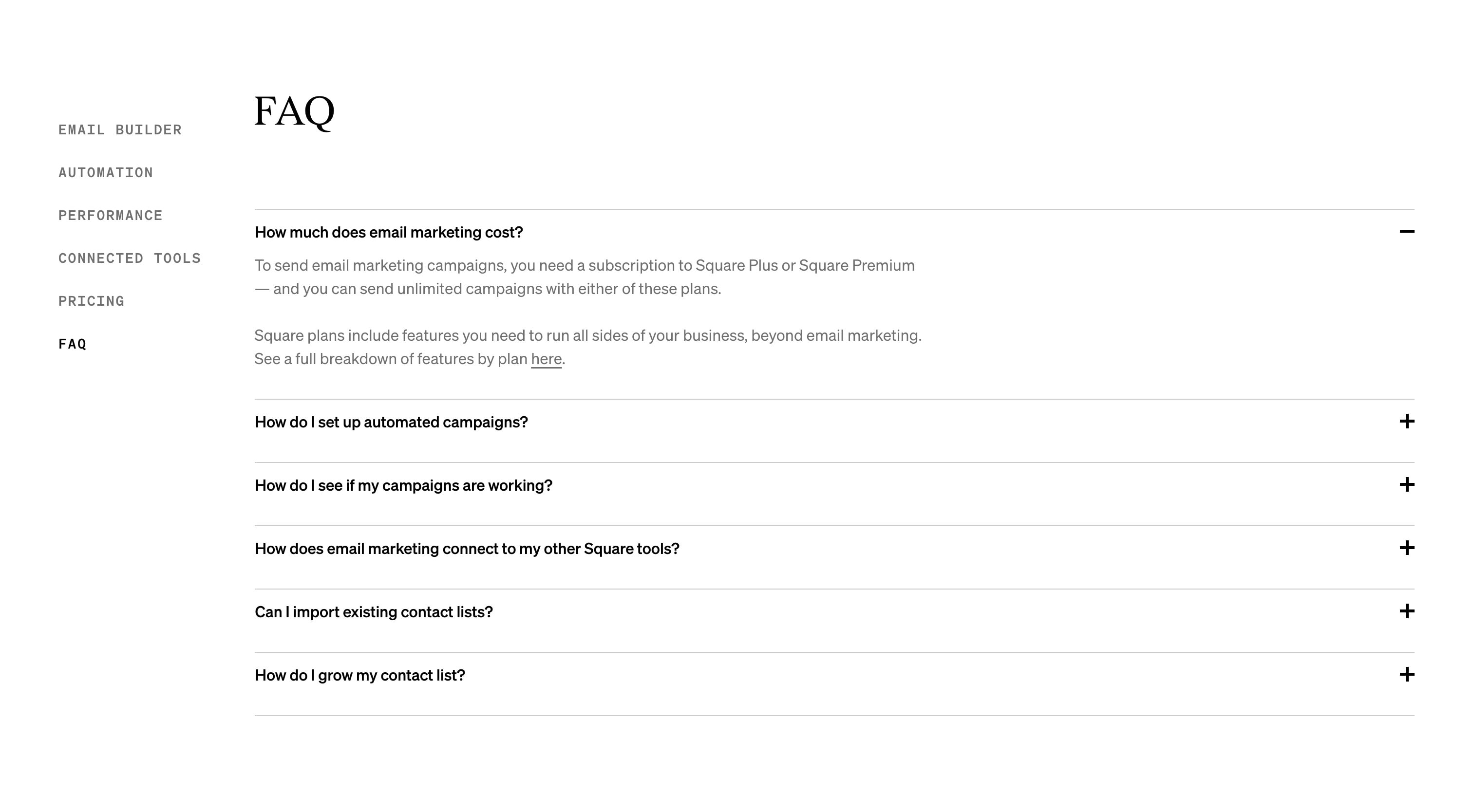Click the plus icon beside automated campaigns
The height and width of the screenshot is (812, 1473).
[x=1407, y=422]
